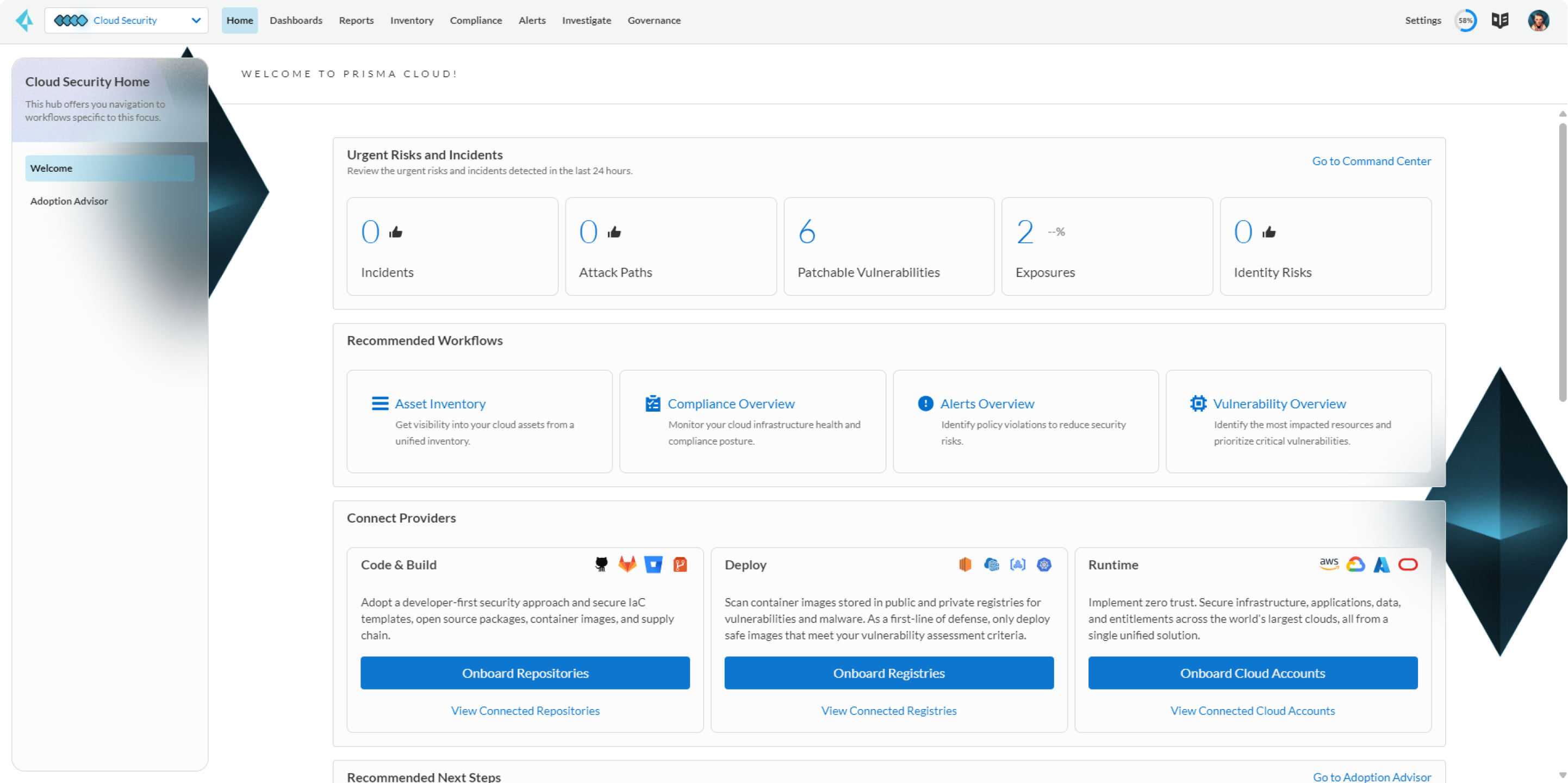Click the GitHub icon in Code & Build
The width and height of the screenshot is (1568, 783).
point(601,564)
